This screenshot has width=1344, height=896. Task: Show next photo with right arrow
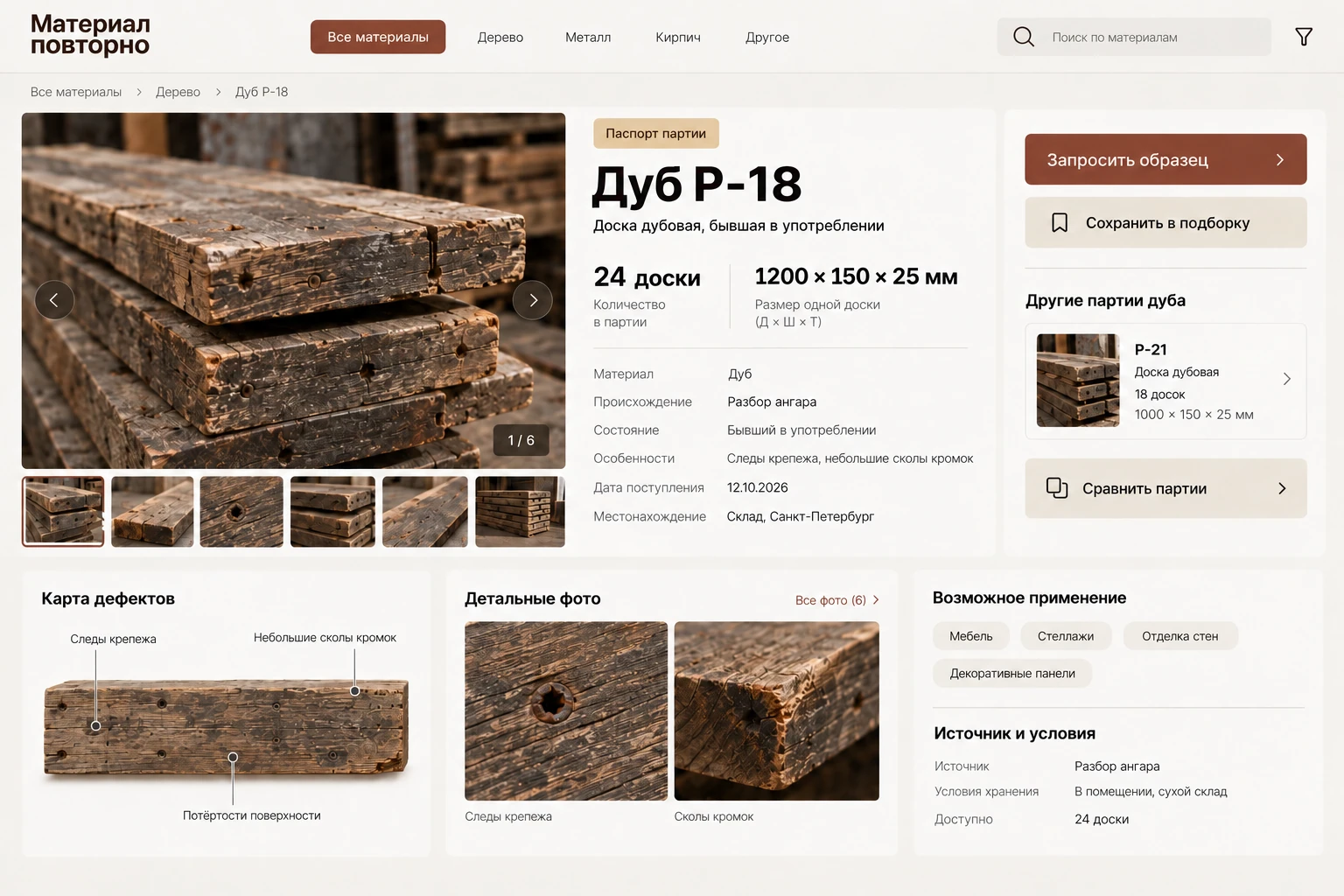point(533,300)
